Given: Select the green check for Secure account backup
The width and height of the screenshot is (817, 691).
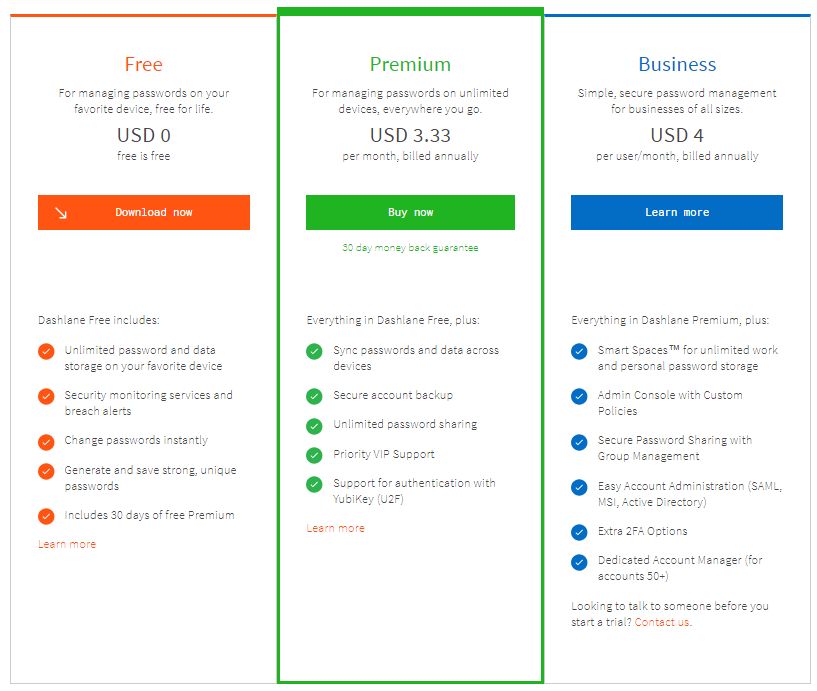Looking at the screenshot, I should tap(314, 397).
